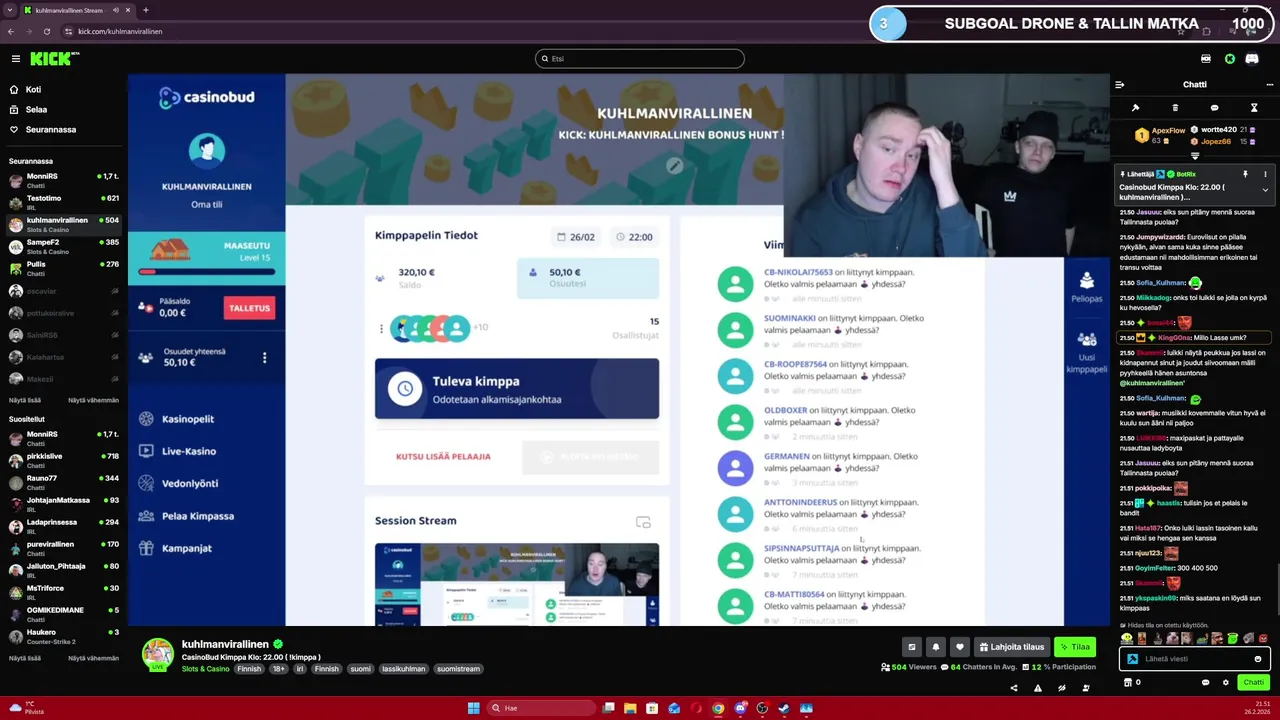1280x720 pixels.
Task: Click kuhlmanvirallinen streamer avatar
Action: pyautogui.click(x=157, y=654)
